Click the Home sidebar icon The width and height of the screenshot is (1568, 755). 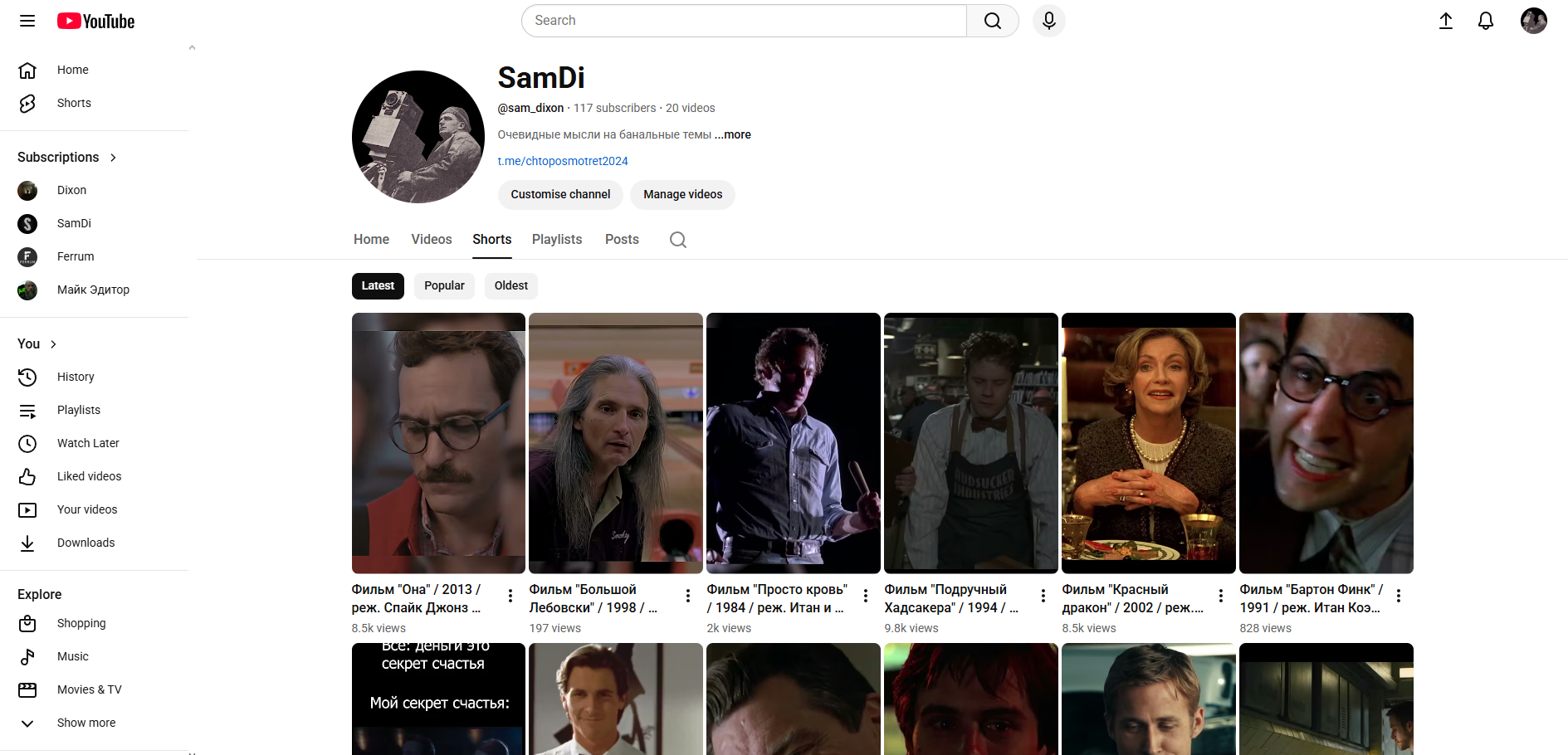tap(27, 71)
